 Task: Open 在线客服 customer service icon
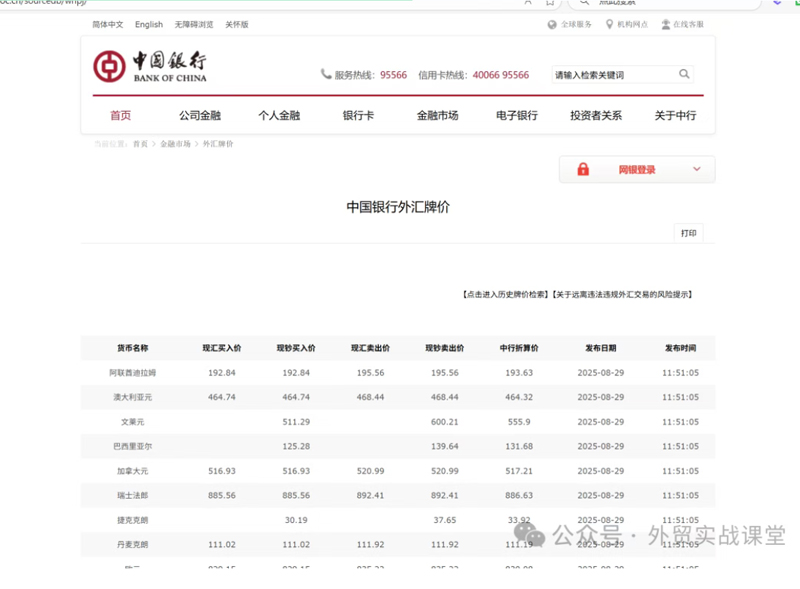coord(666,25)
